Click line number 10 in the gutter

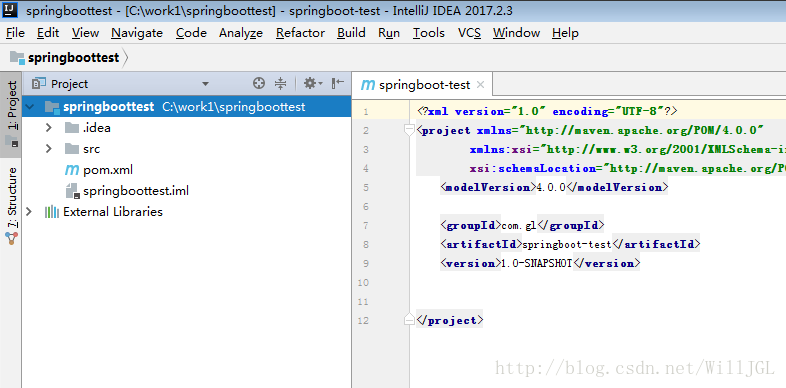(363, 283)
